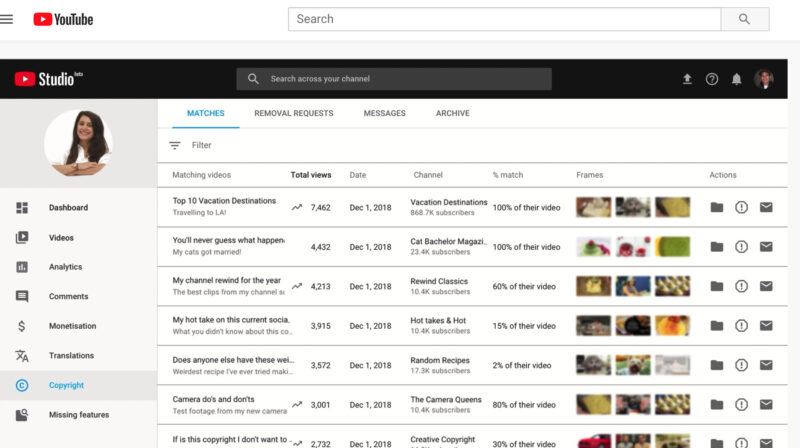Open Camera do's and don'ts video
Screen dimensions: 800x448
tap(213, 399)
